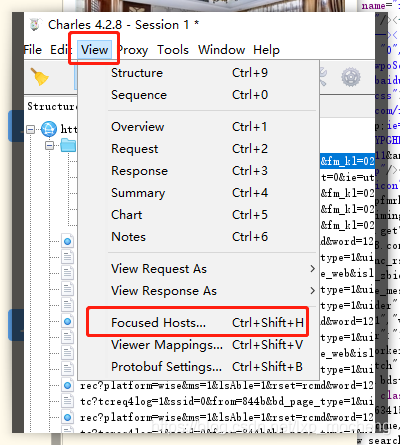Select the tc?tcreq4log=1&ssid=0&from=844b row

point(227,401)
